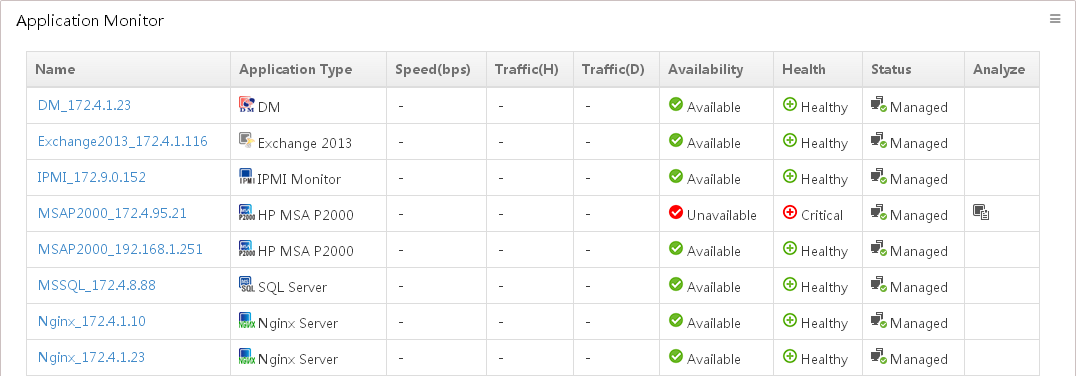
Task: Click the Analyze icon for MSAP2000_172.4.95.21
Action: [x=981, y=212]
